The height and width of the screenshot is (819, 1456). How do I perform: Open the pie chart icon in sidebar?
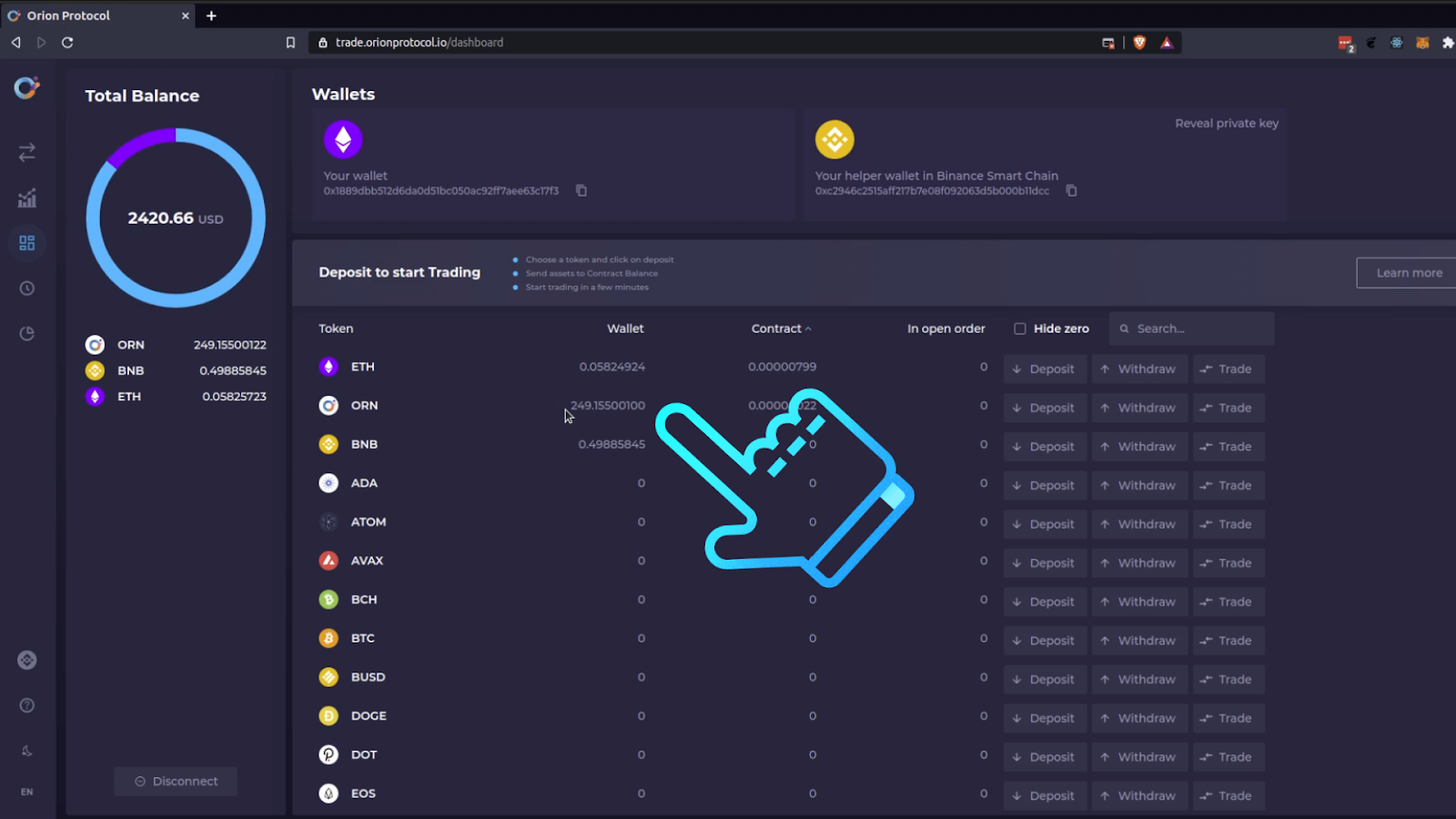point(27,333)
